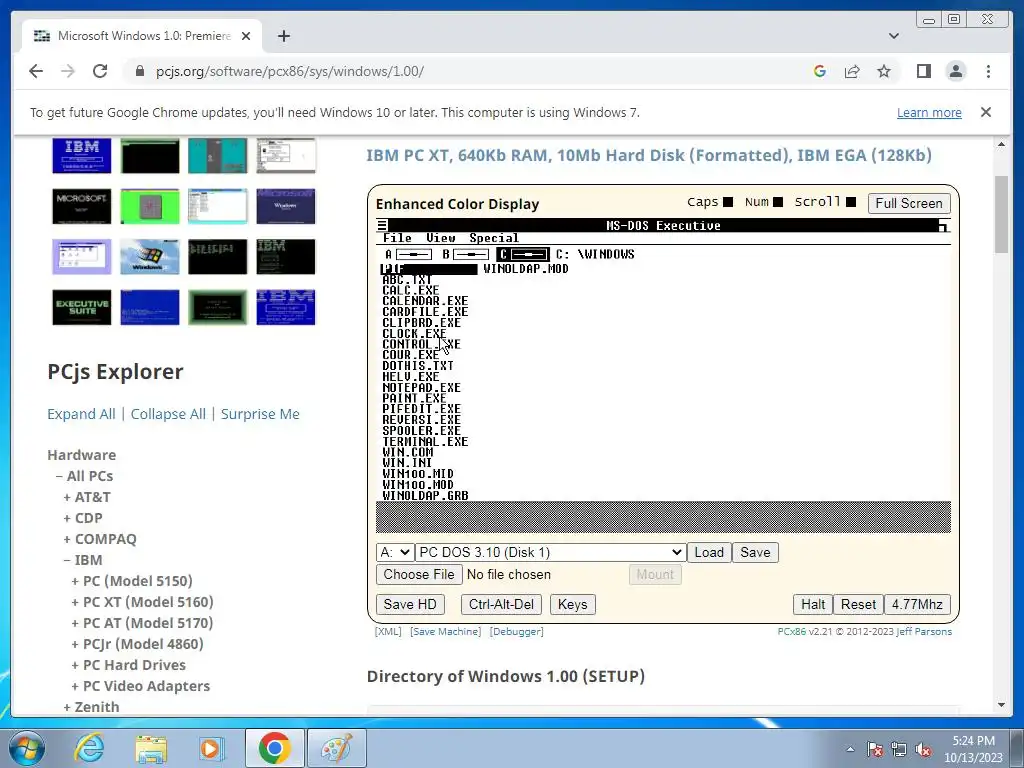1024x768 pixels.
Task: Open a new tab with plus icon
Action: [x=283, y=36]
